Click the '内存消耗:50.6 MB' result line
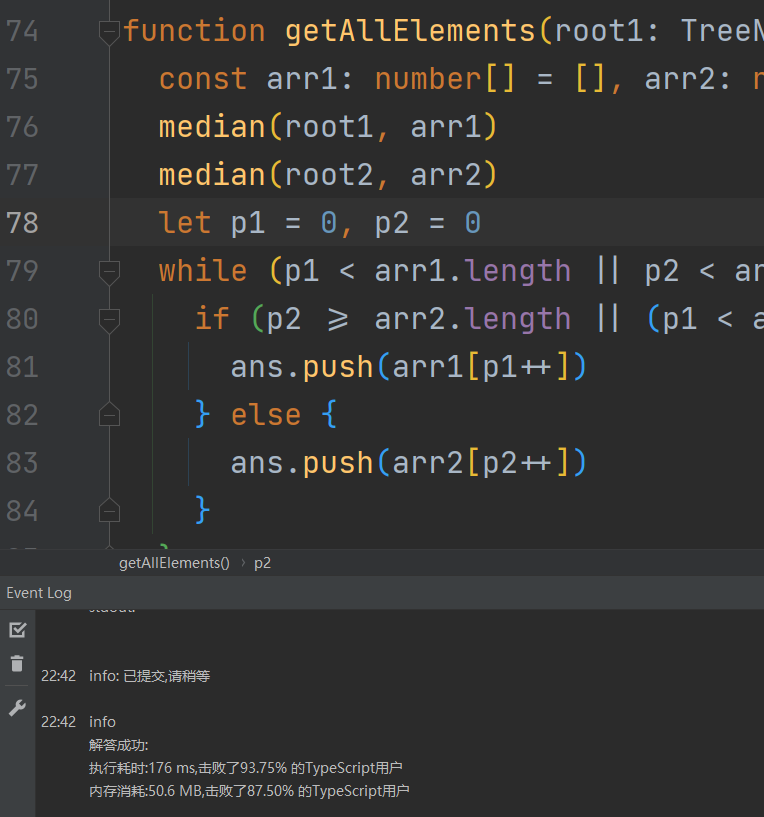The width and height of the screenshot is (764, 817). [249, 791]
